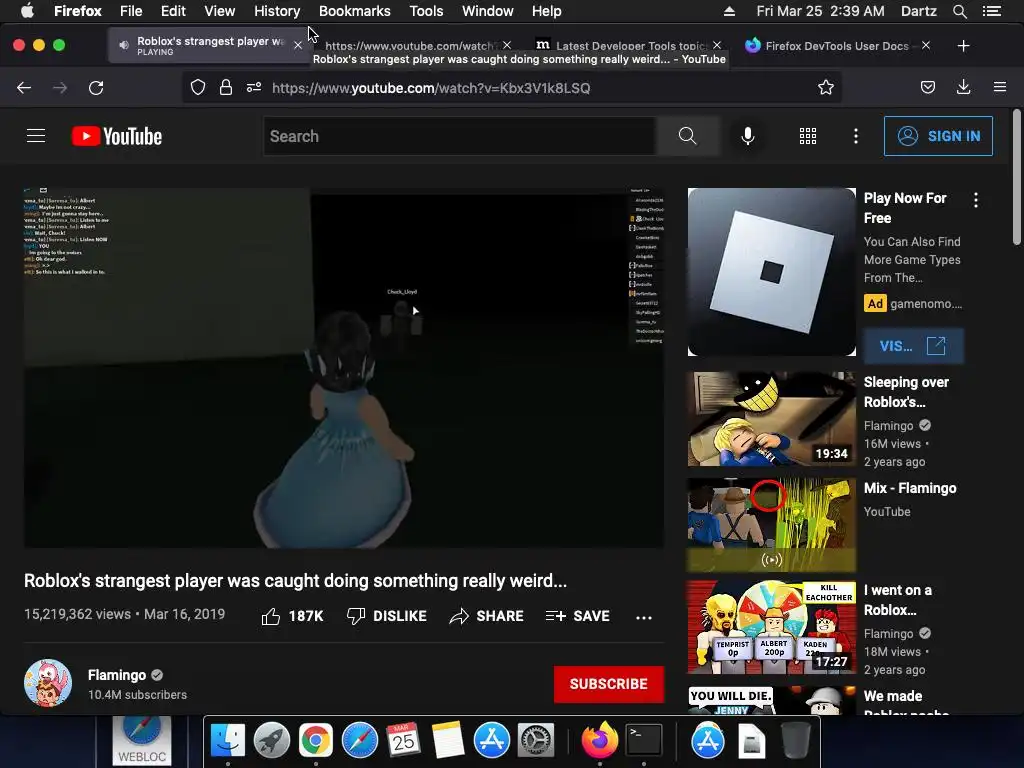
Task: Click the ad's VIS... visit button
Action: point(913,345)
